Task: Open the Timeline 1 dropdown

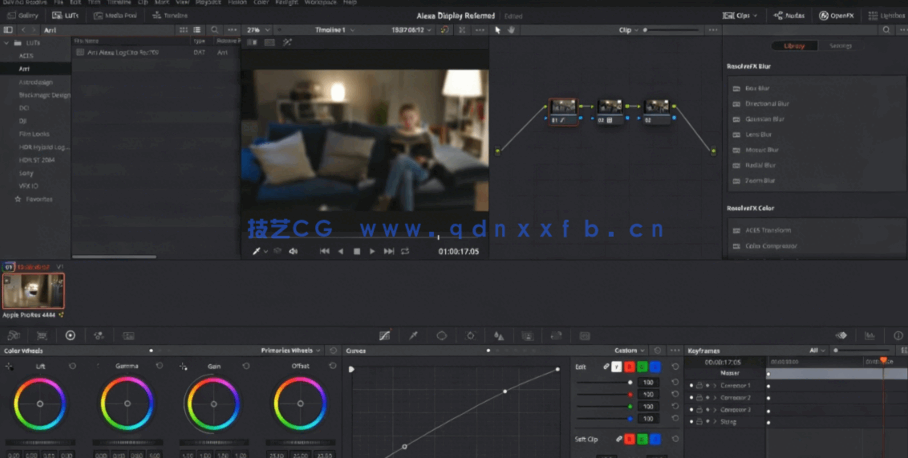Action: pos(335,30)
